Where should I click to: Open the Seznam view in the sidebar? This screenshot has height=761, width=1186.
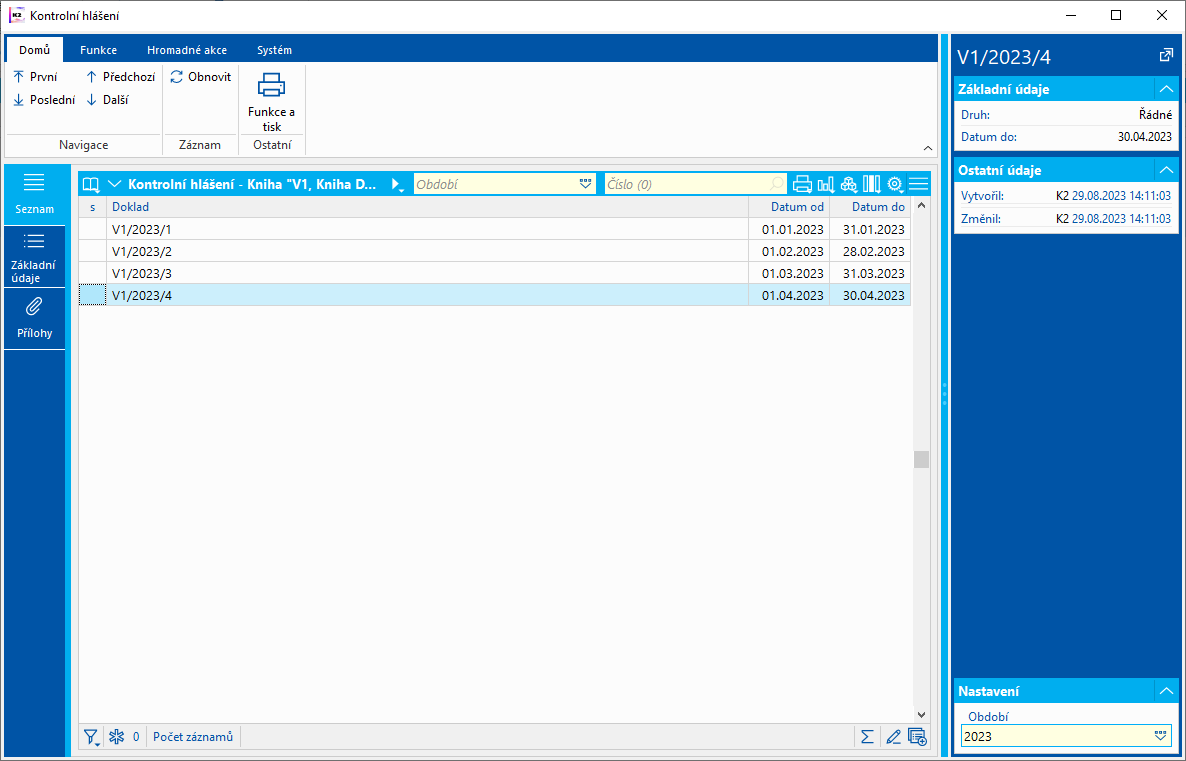pyautogui.click(x=35, y=194)
